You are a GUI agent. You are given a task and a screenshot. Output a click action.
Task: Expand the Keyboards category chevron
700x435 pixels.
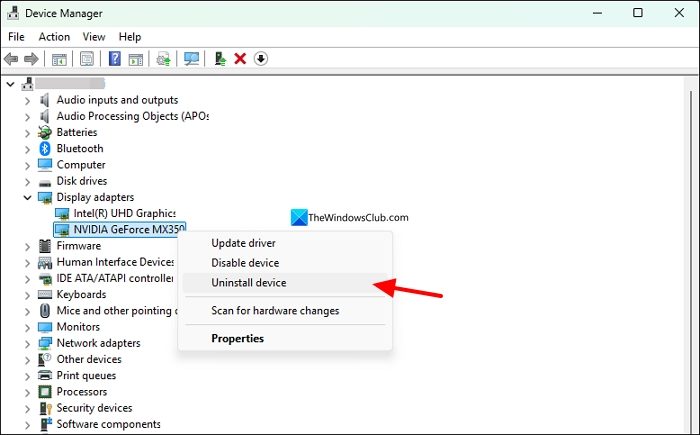27,295
